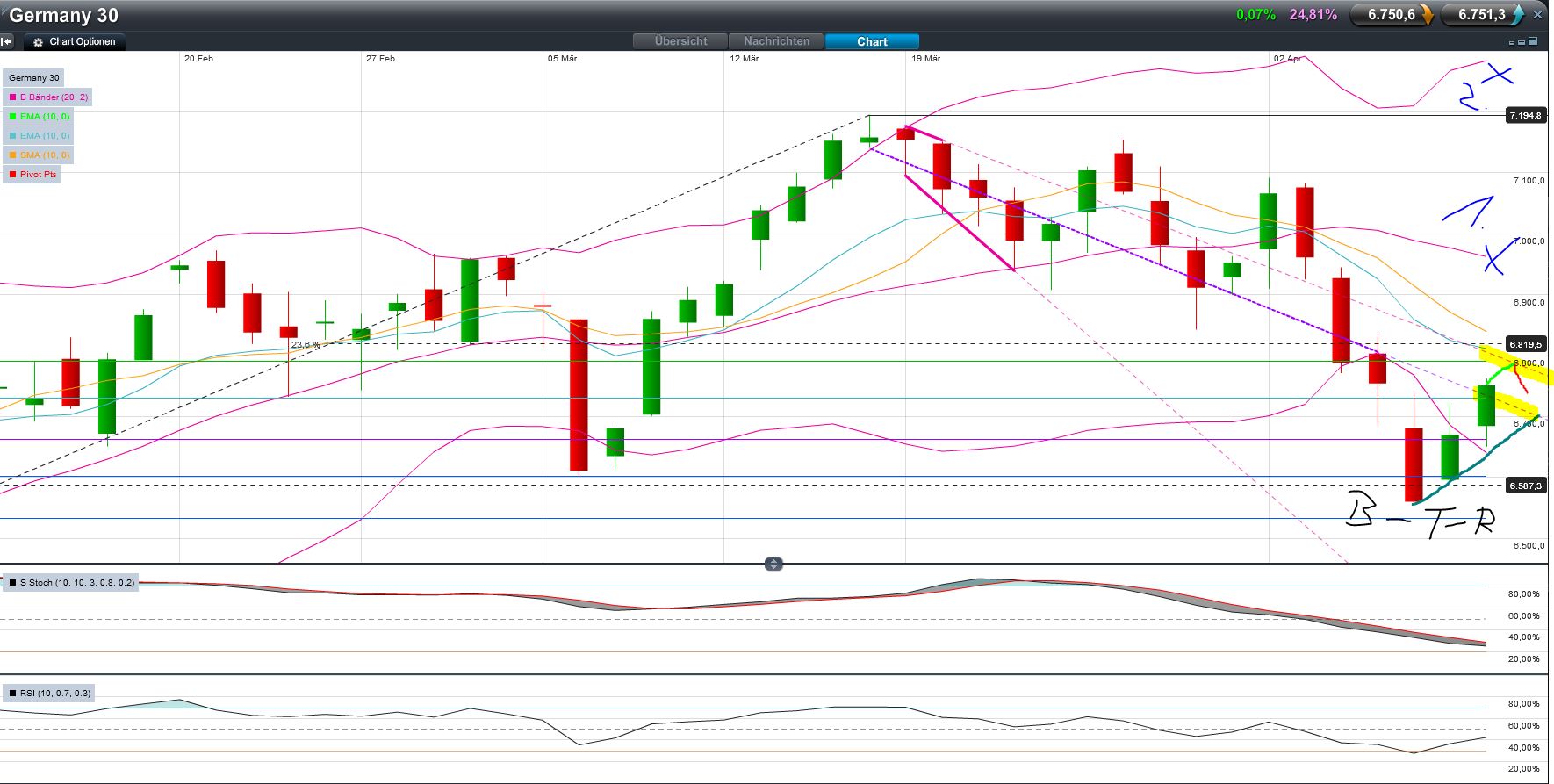Click the Germany 30 window title

[63, 16]
